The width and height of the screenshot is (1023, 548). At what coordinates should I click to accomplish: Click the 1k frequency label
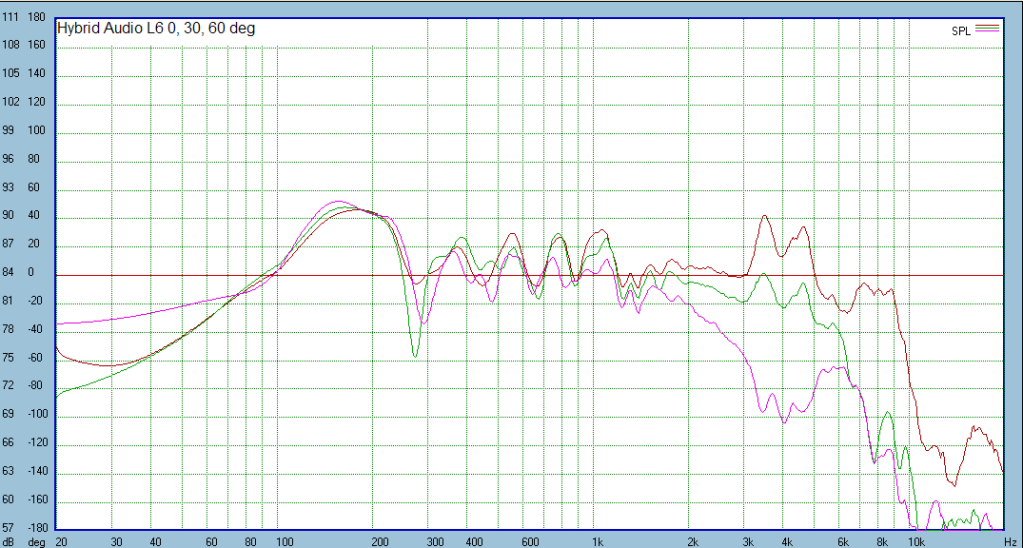(x=598, y=542)
